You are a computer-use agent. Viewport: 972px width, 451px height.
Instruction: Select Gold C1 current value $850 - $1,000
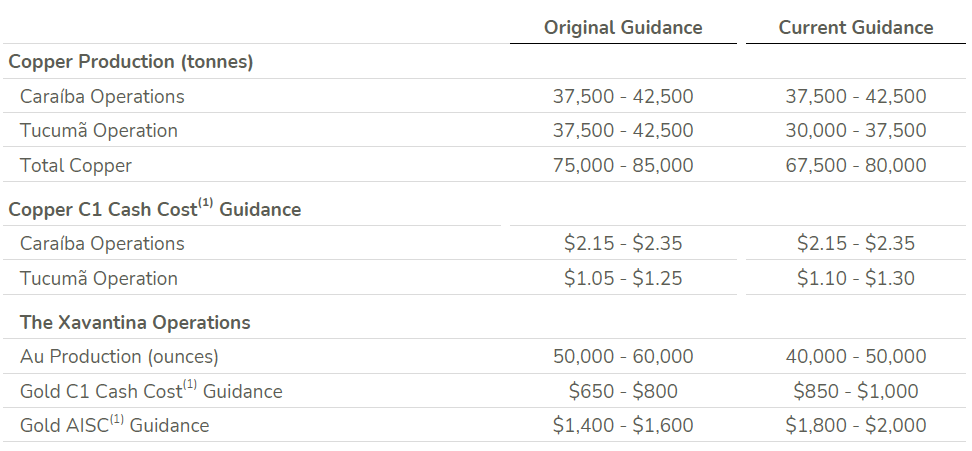[855, 392]
